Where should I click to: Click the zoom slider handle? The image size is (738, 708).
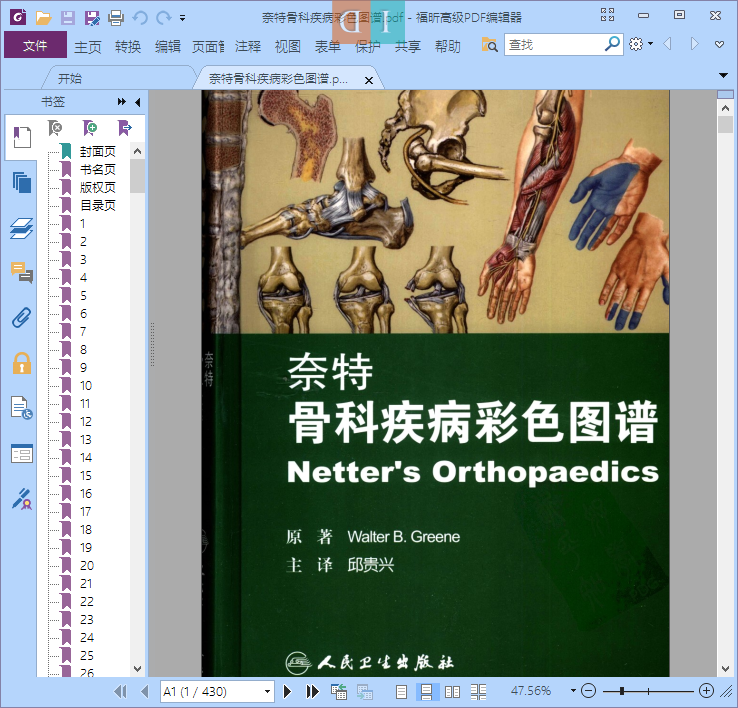pyautogui.click(x=622, y=691)
